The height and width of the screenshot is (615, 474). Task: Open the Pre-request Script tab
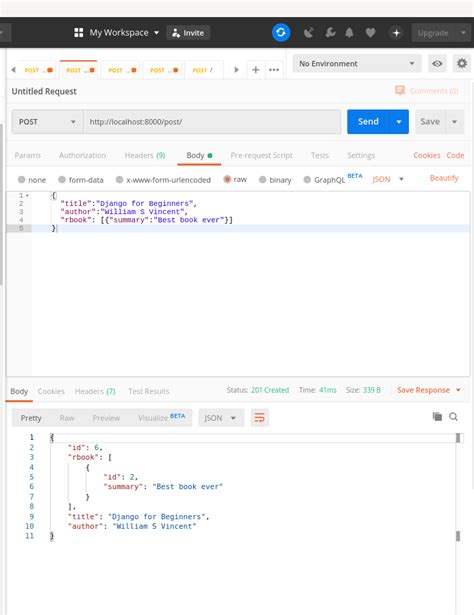pyautogui.click(x=262, y=155)
